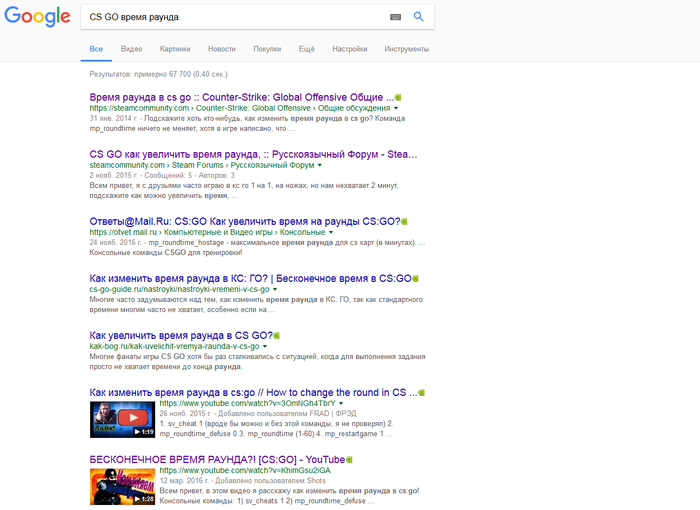Click green badge after Ответы@Mail.Ru result title
Image resolution: width=700 pixels, height=510 pixels.
pos(404,222)
